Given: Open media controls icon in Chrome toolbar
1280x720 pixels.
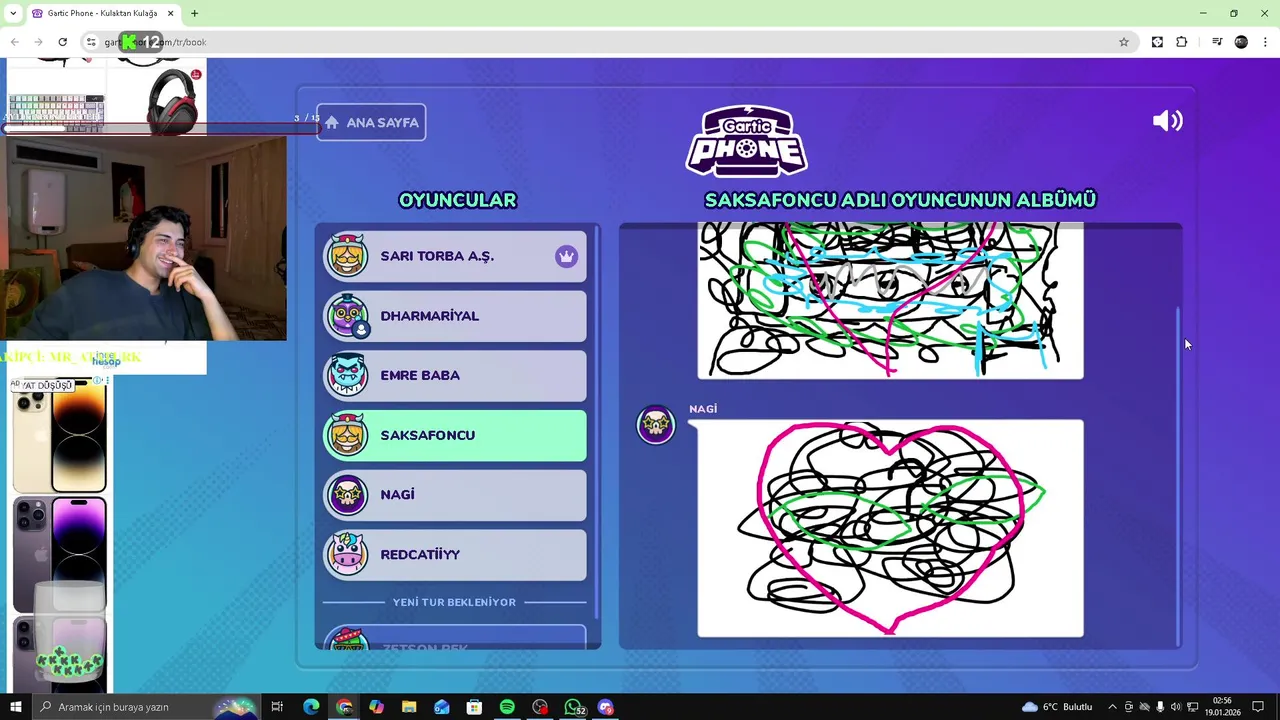Looking at the screenshot, I should pyautogui.click(x=1217, y=42).
